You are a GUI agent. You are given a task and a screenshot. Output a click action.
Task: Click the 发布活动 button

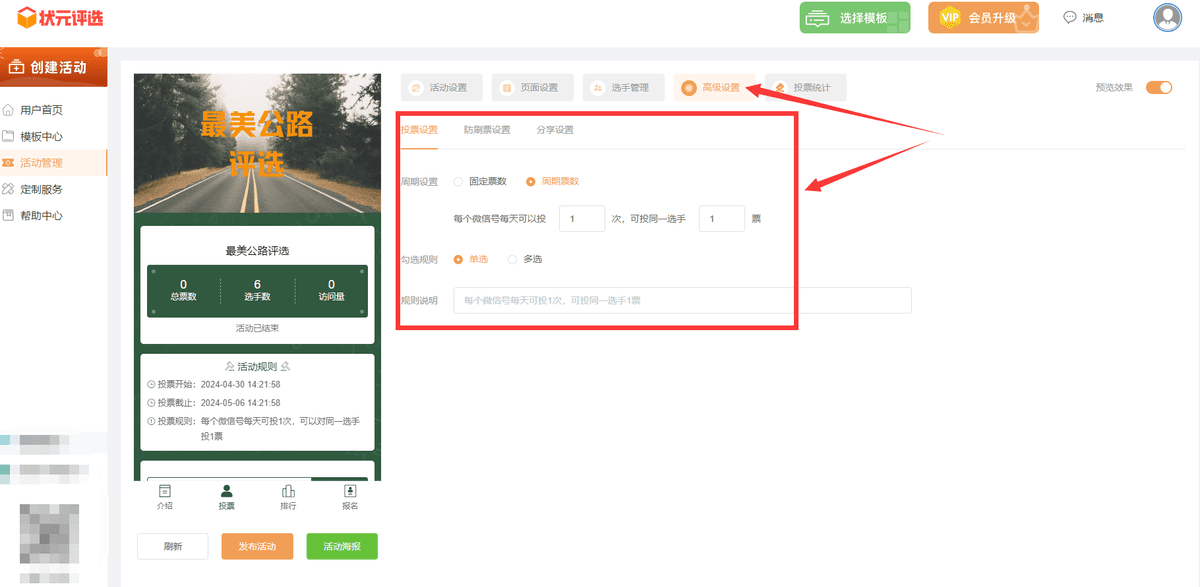(x=257, y=546)
